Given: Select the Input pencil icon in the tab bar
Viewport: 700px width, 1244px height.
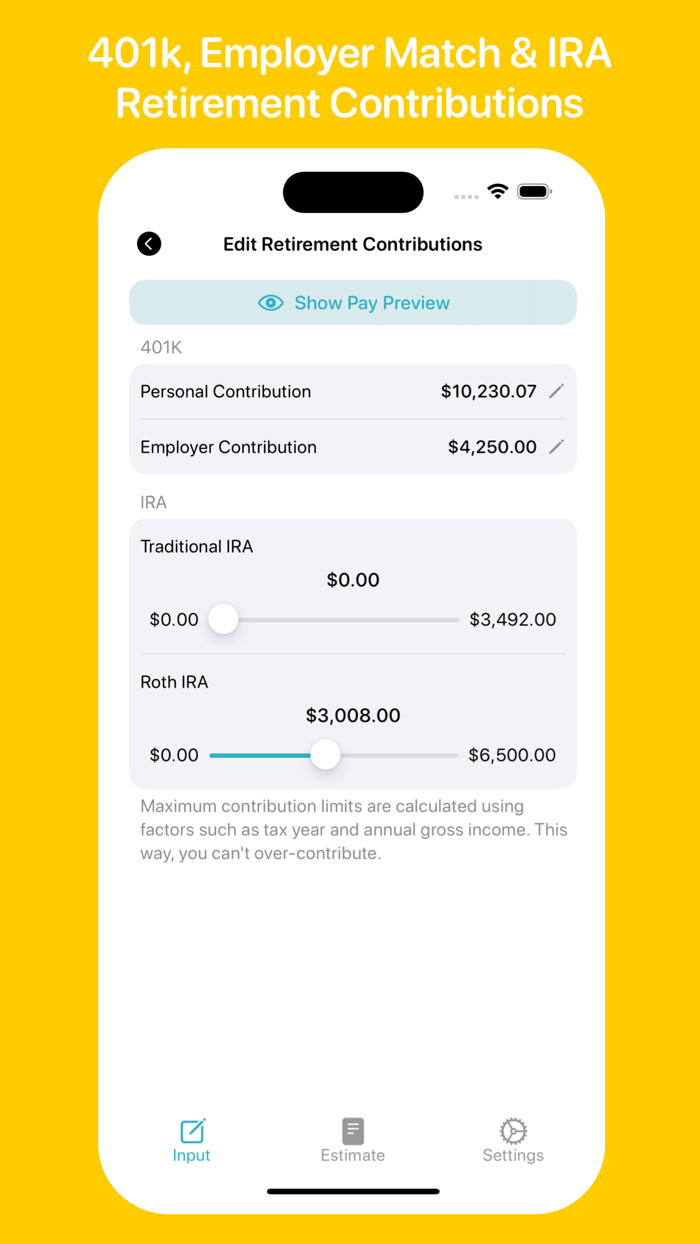Looking at the screenshot, I should point(191,1129).
